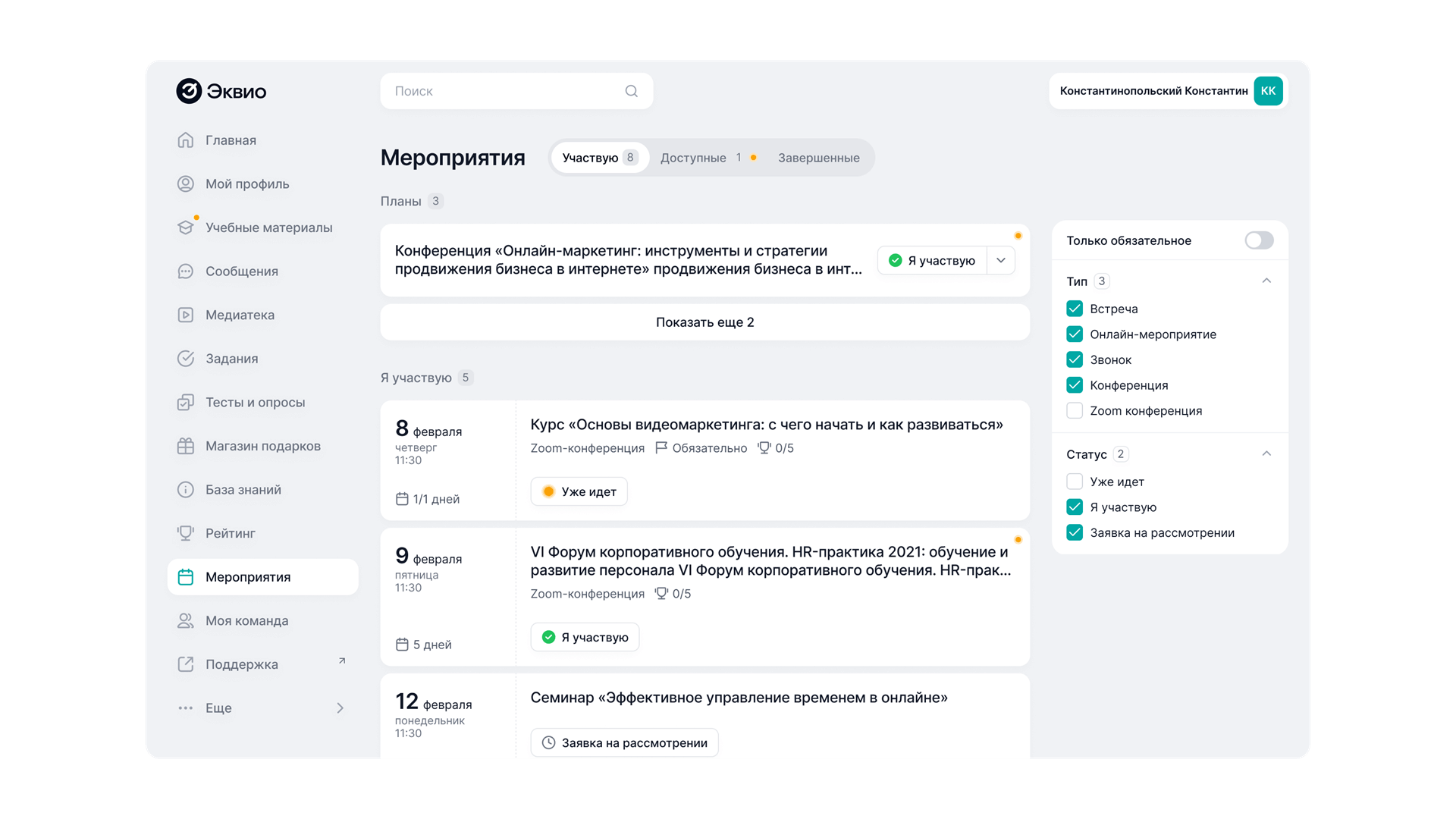Uncheck the Онлайн-мероприятие checkbox
Image resolution: width=1456 pixels, height=819 pixels.
[x=1075, y=334]
